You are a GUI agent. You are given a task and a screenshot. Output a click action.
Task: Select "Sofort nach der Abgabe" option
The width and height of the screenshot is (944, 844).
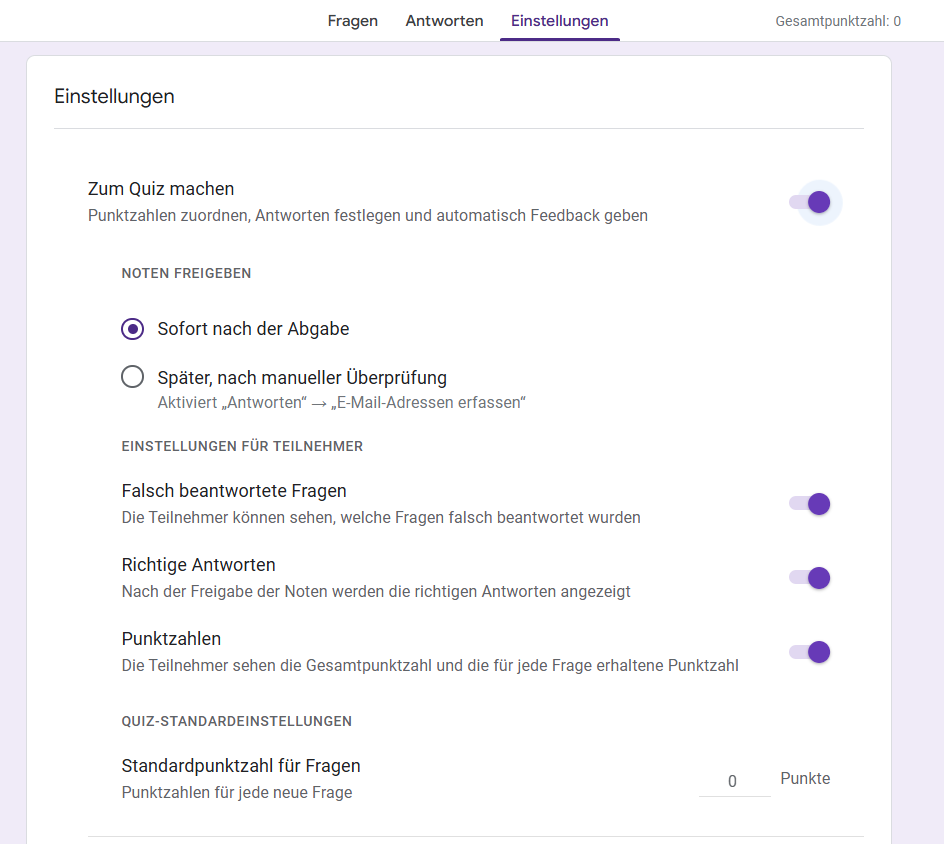pos(132,328)
